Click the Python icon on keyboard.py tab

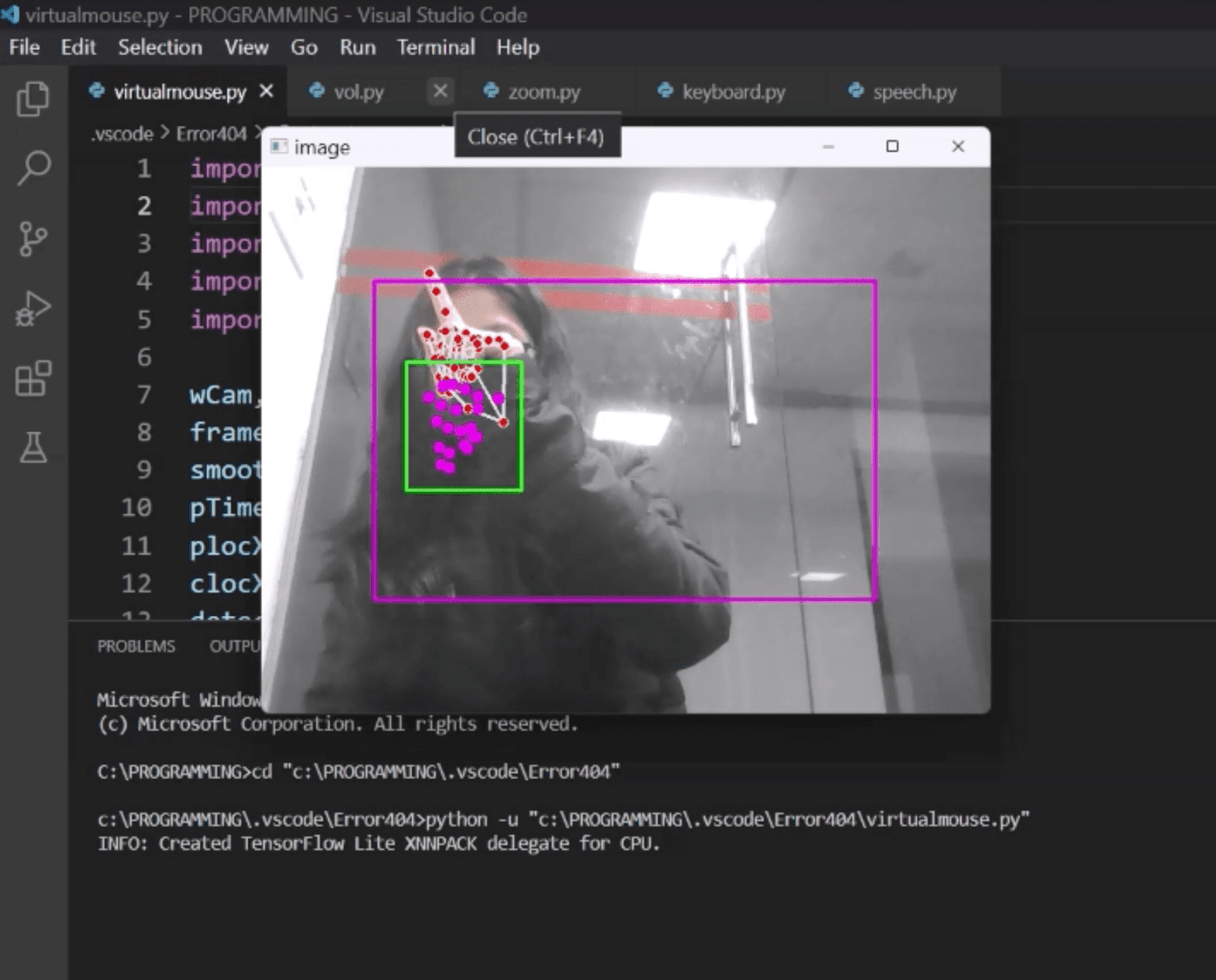665,90
